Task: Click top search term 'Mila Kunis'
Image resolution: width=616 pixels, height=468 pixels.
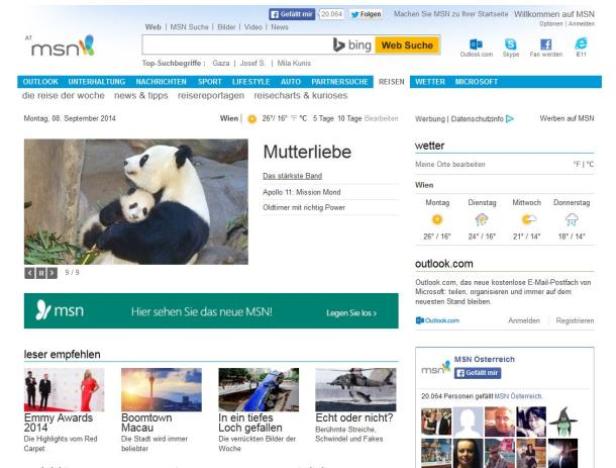Action: pos(294,63)
